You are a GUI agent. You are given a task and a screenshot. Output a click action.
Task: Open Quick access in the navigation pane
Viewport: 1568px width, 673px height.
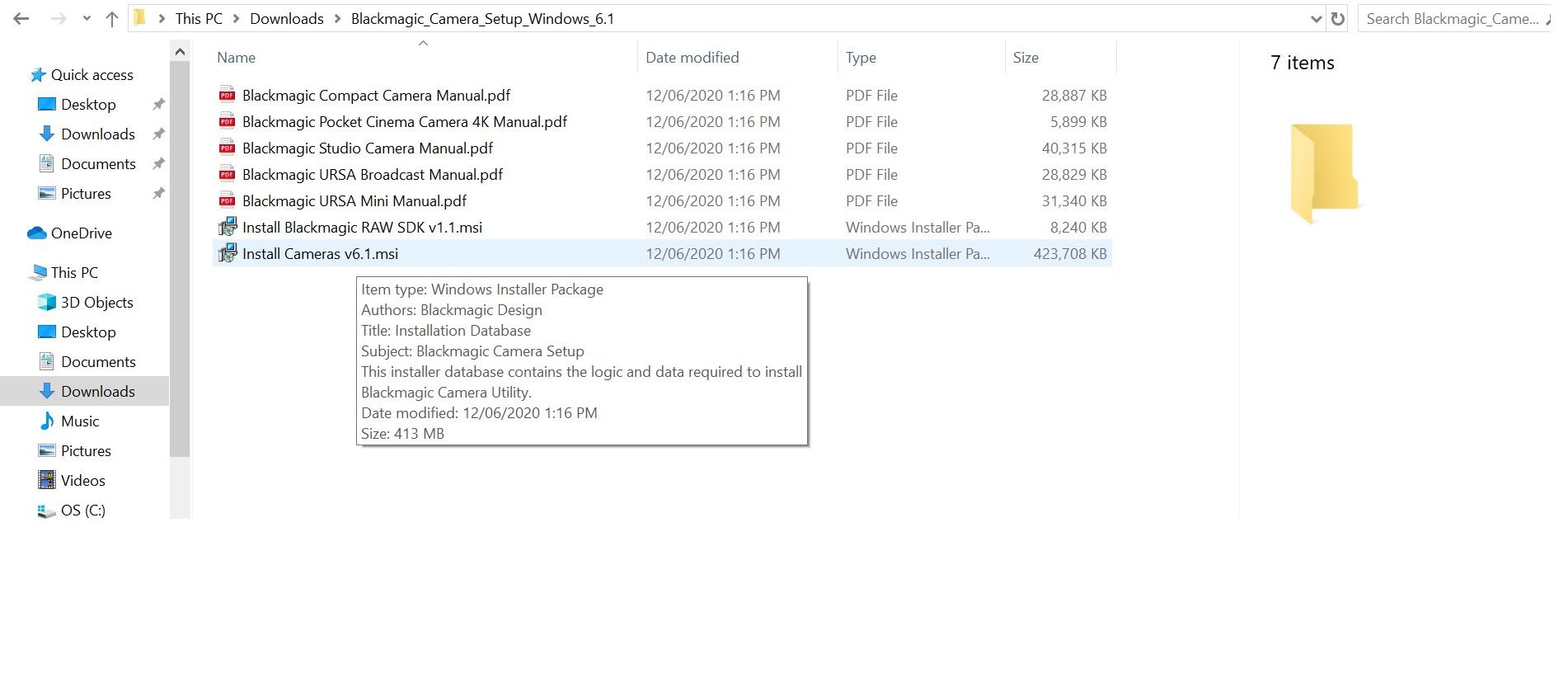click(92, 75)
